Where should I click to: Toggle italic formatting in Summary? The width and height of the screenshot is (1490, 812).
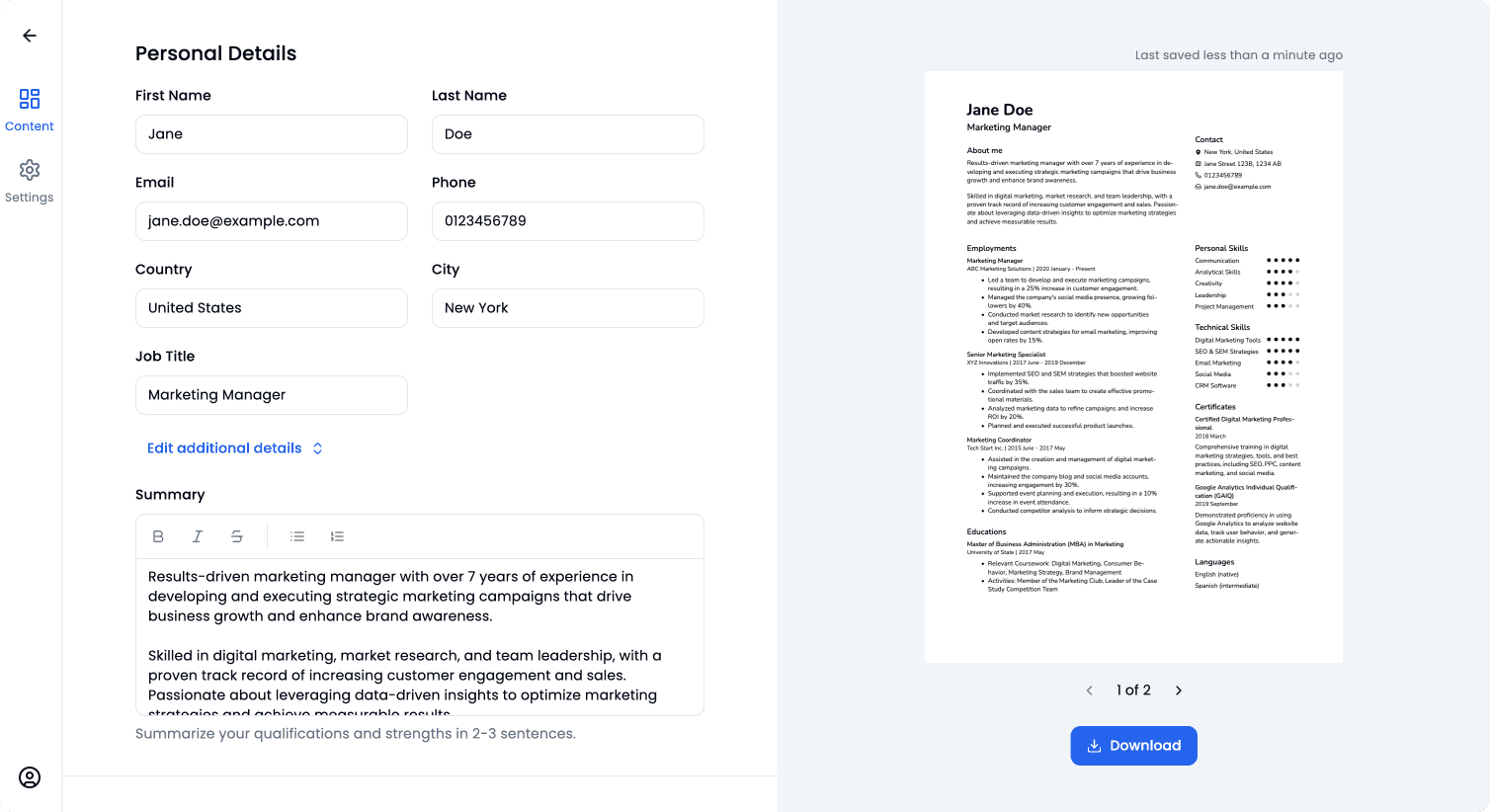[198, 536]
